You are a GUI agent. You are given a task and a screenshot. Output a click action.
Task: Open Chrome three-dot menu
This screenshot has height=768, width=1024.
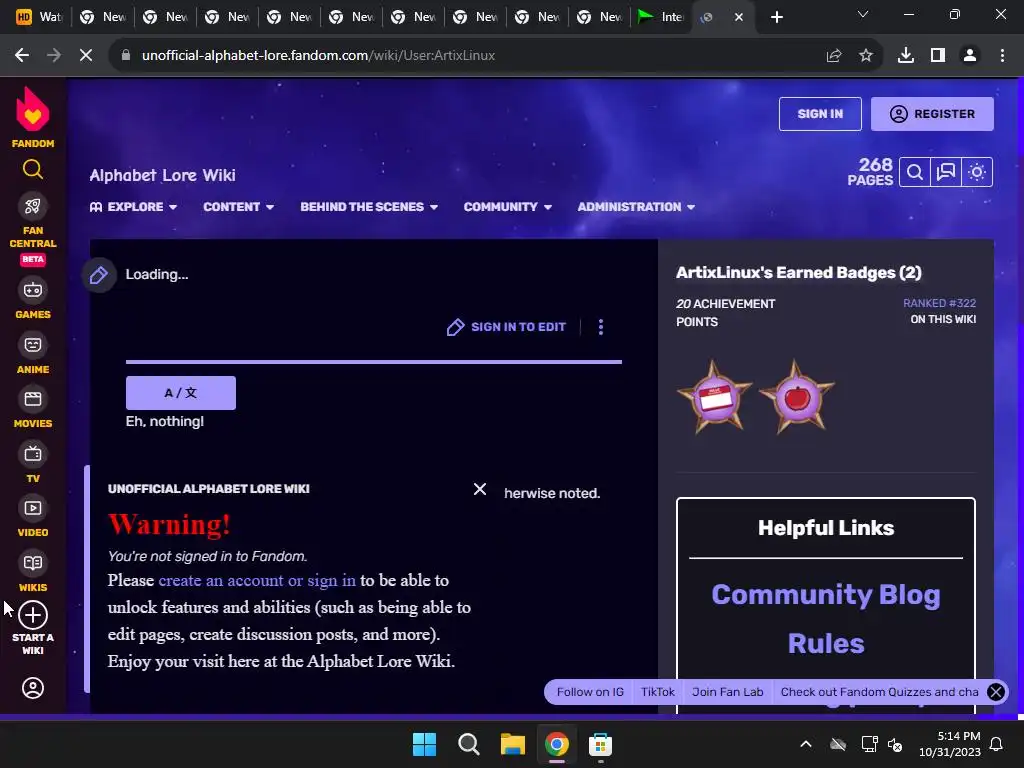click(x=1002, y=56)
